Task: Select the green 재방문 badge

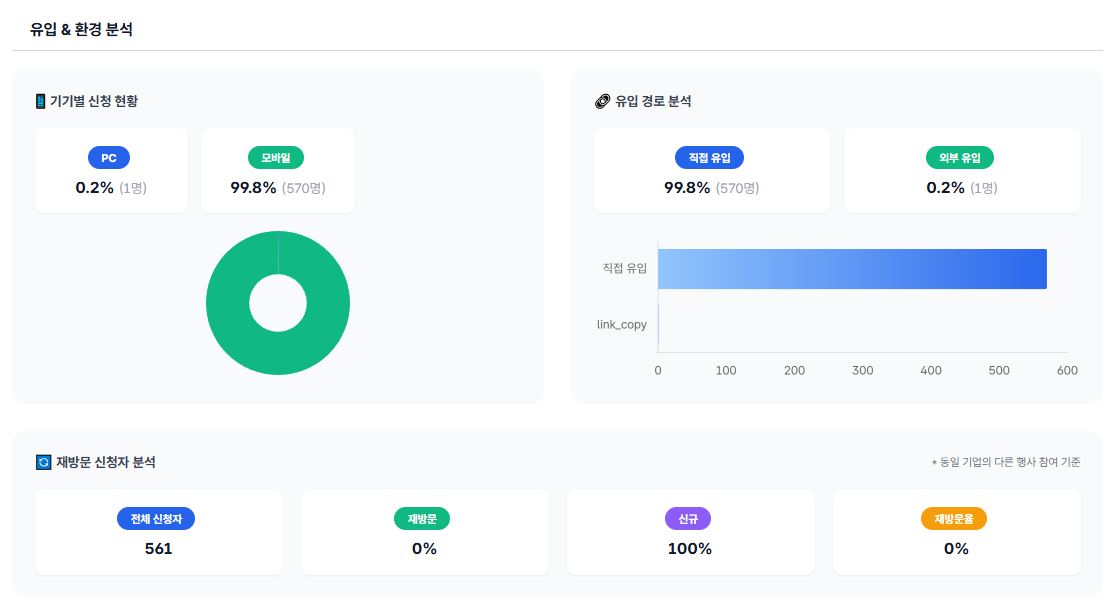Action: point(422,519)
